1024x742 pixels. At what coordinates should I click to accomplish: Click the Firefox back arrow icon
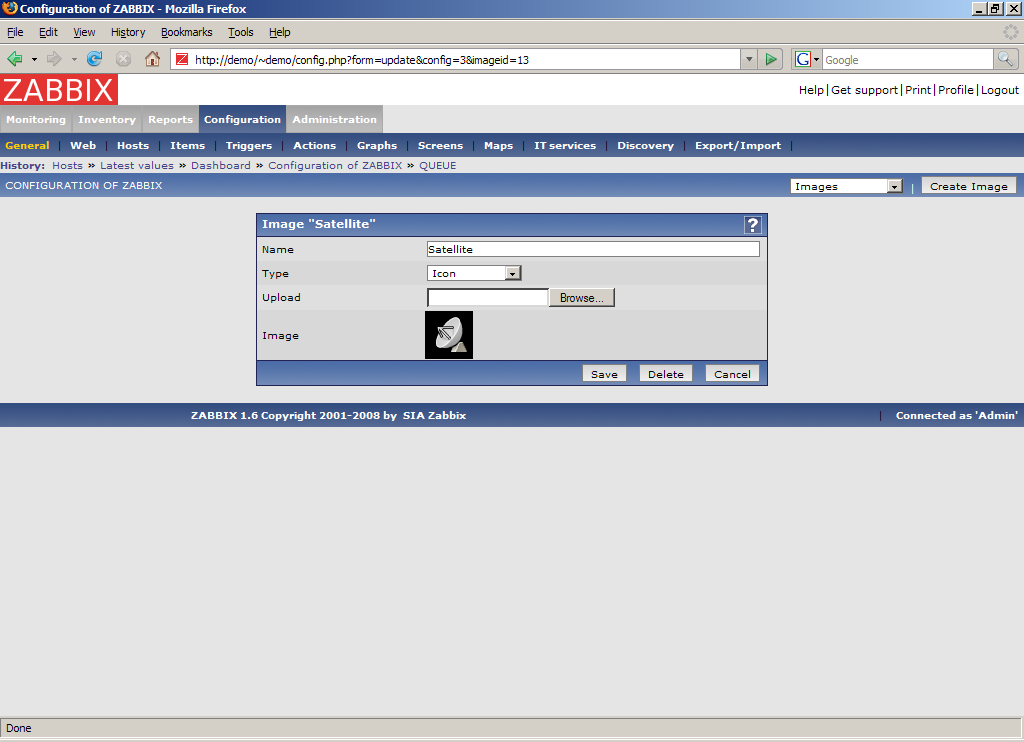tap(14, 59)
